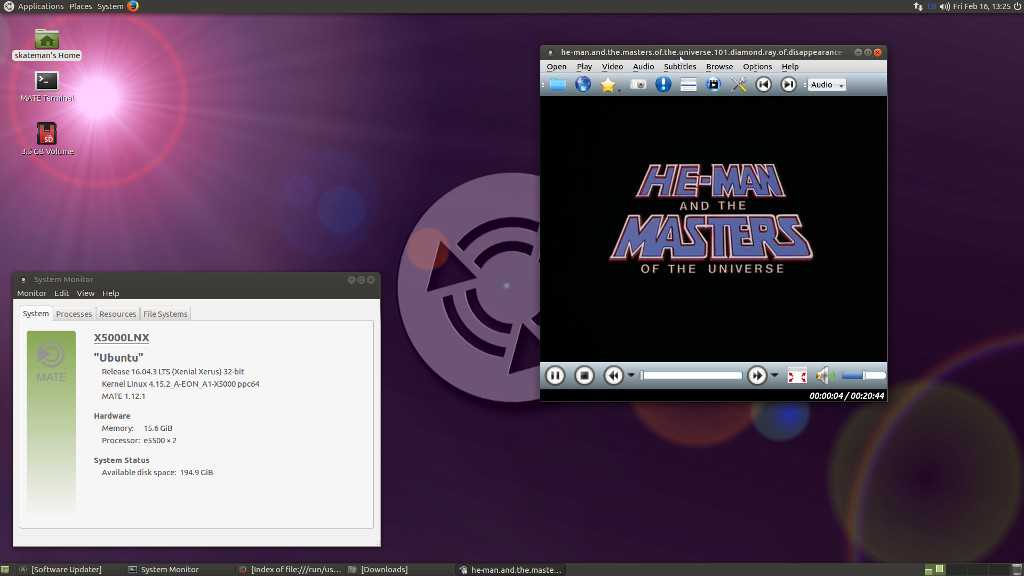This screenshot has width=1024, height=576.
Task: Click the fast forward button
Action: click(x=757, y=376)
